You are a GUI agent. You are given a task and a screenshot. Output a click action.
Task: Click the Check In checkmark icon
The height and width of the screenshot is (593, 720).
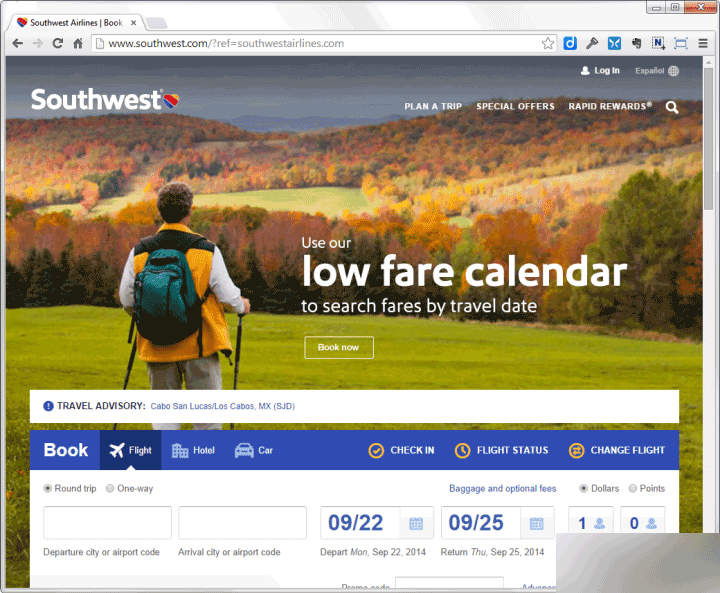click(376, 451)
